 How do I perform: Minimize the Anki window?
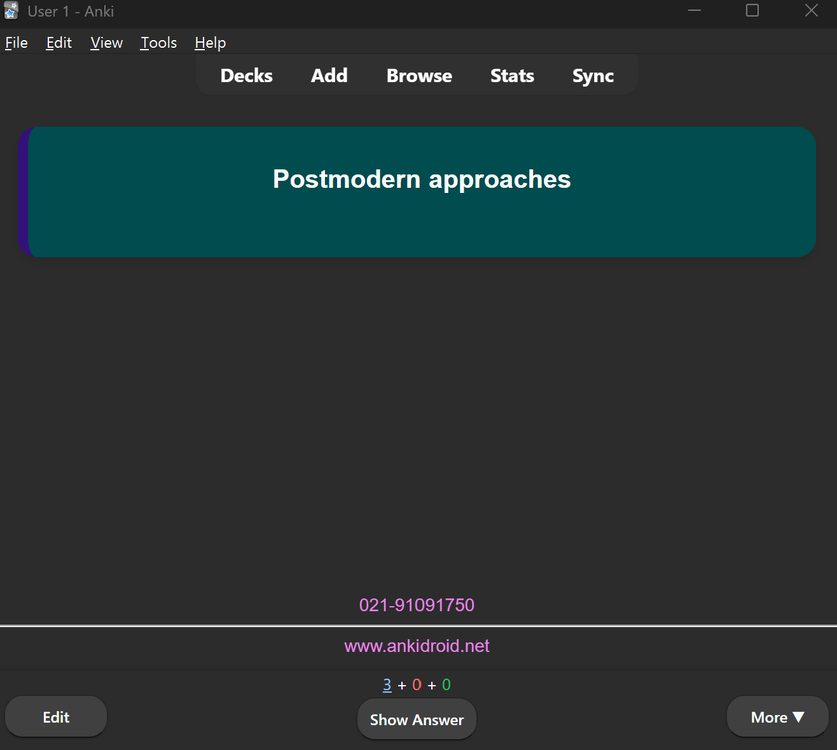(x=694, y=11)
